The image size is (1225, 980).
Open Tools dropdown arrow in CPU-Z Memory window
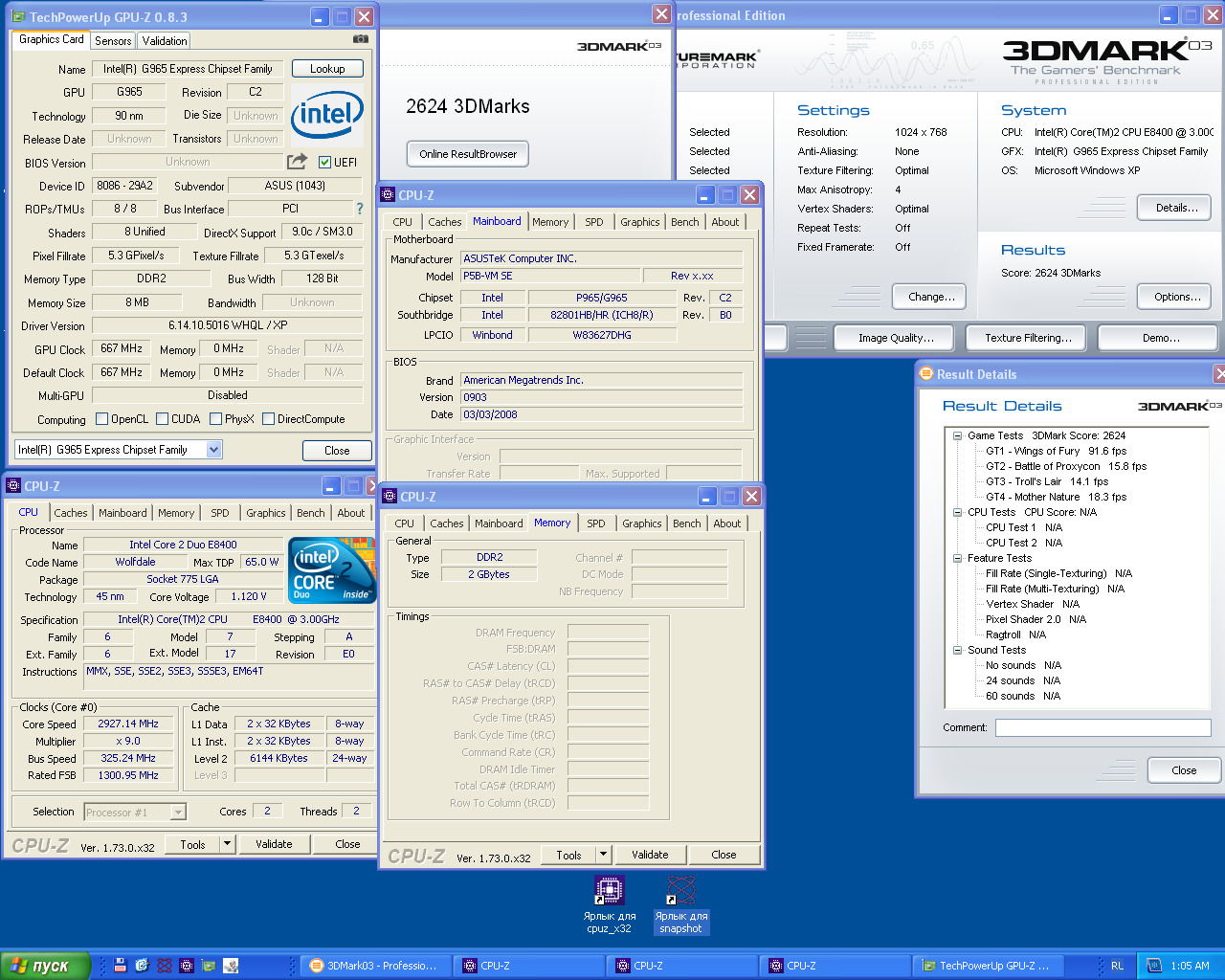(603, 855)
